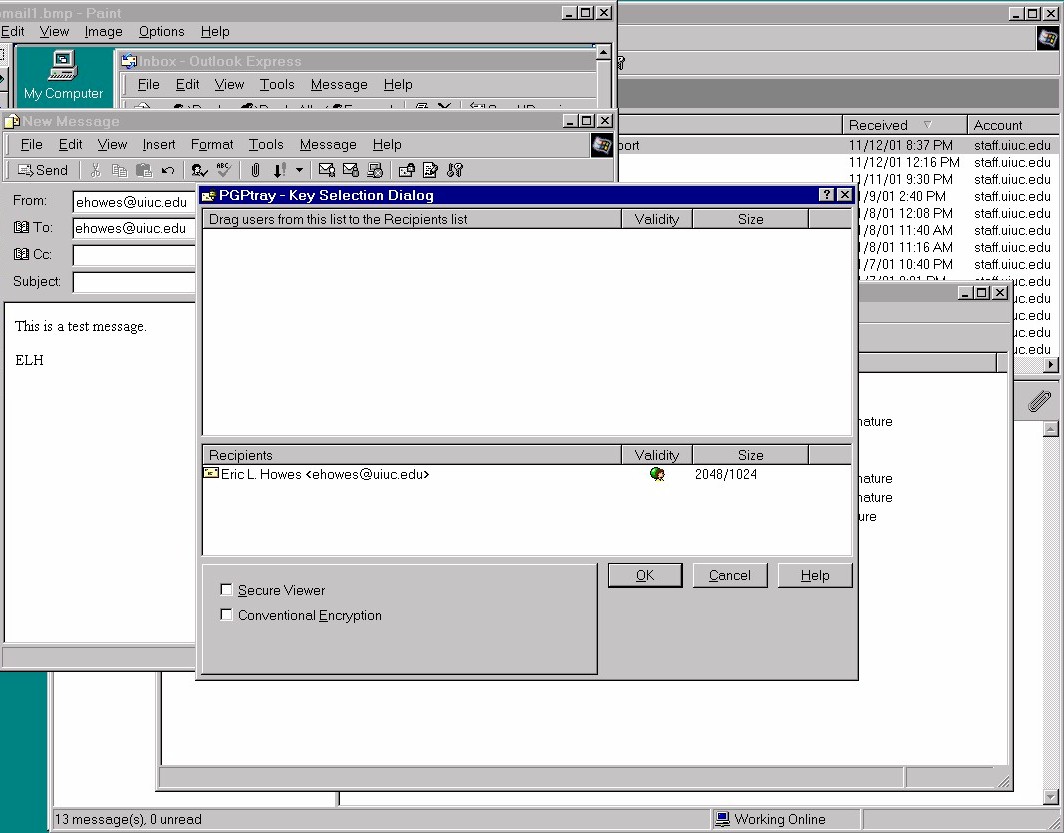The width and height of the screenshot is (1064, 833).
Task: Click Cancel in the Key Selection Dialog
Action: 729,575
